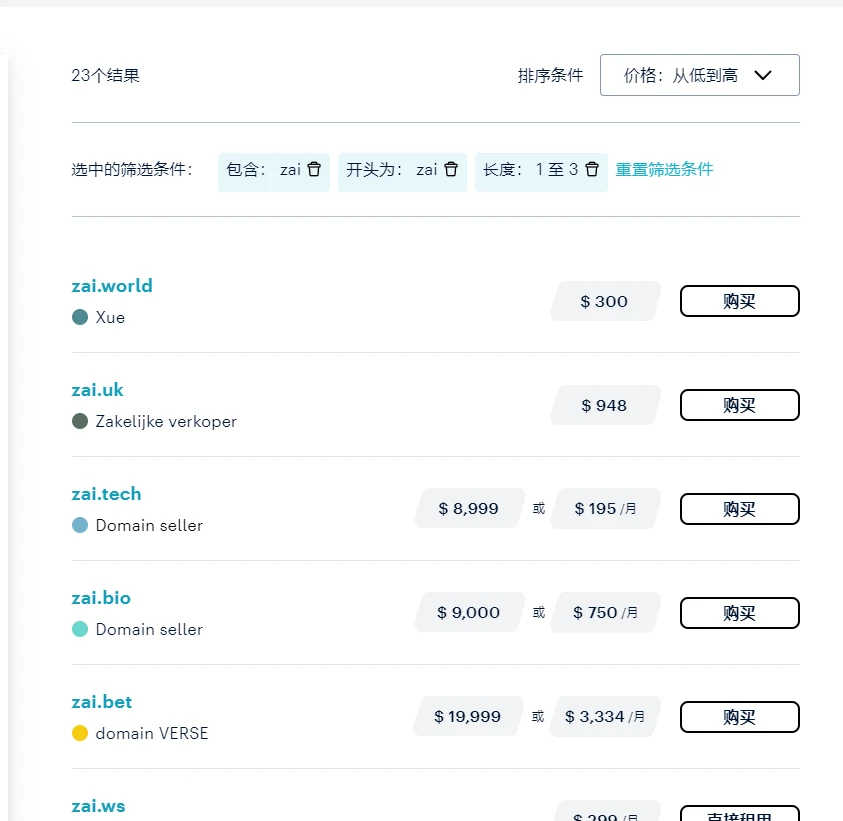This screenshot has width=843, height=821.
Task: Open the zai.uk domain listing
Action: [98, 390]
